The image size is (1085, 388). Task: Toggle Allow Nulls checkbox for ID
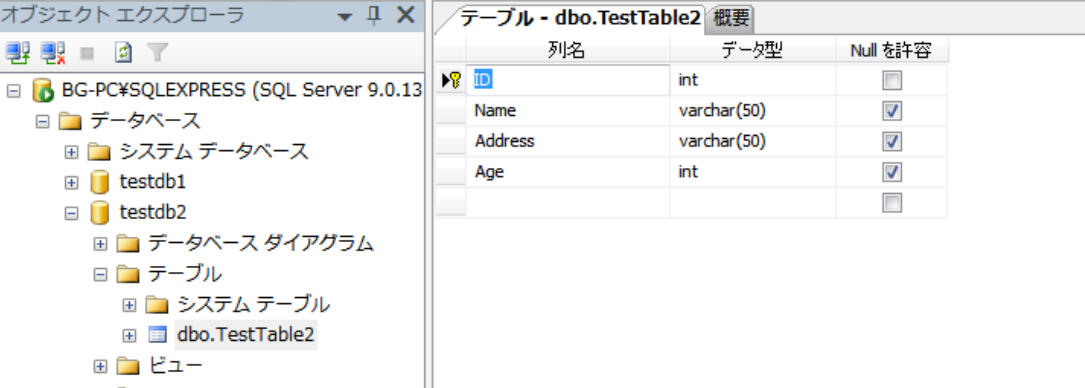click(892, 81)
